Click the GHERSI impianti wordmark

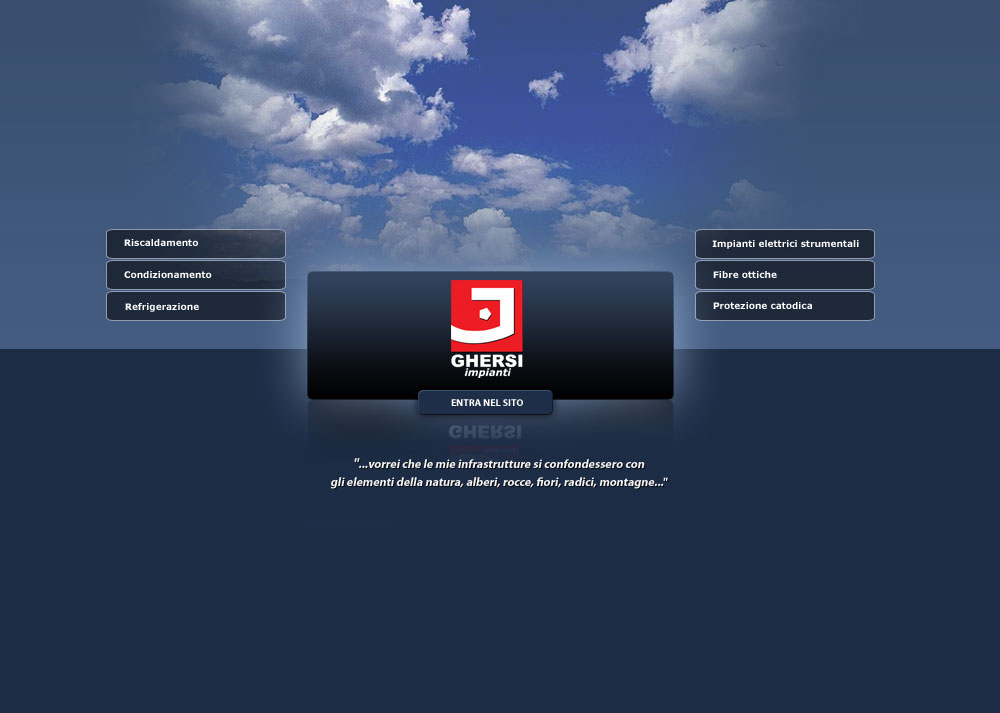pos(487,365)
